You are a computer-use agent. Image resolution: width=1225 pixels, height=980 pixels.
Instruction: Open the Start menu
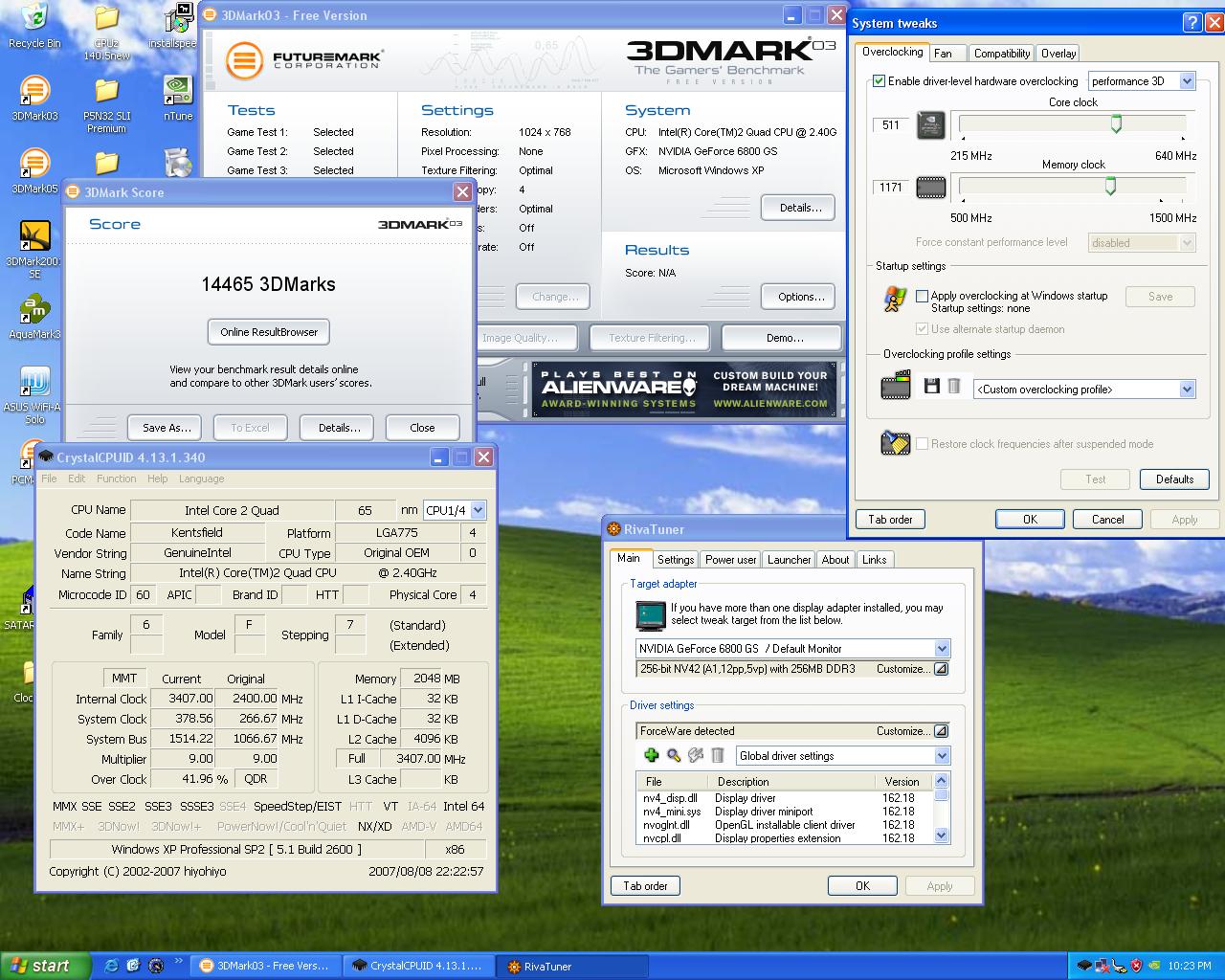[45, 966]
